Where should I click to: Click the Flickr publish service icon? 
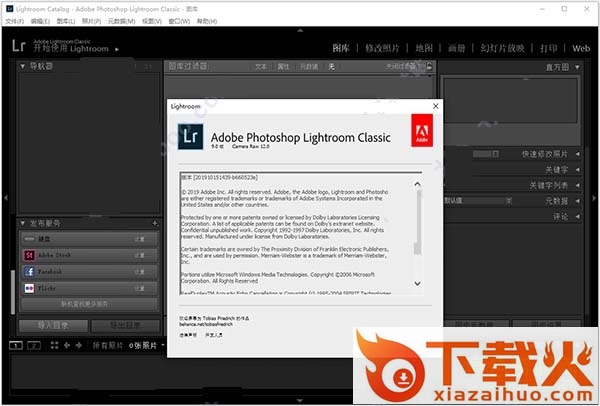tap(29, 287)
